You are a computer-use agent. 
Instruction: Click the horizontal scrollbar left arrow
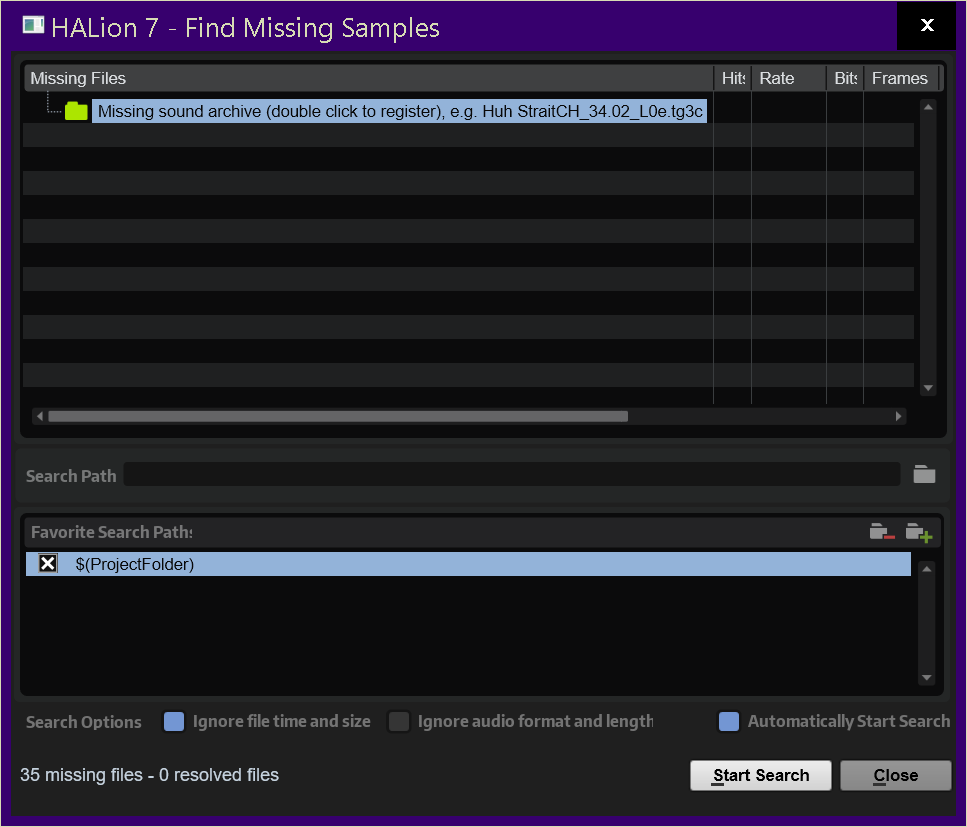[40, 416]
